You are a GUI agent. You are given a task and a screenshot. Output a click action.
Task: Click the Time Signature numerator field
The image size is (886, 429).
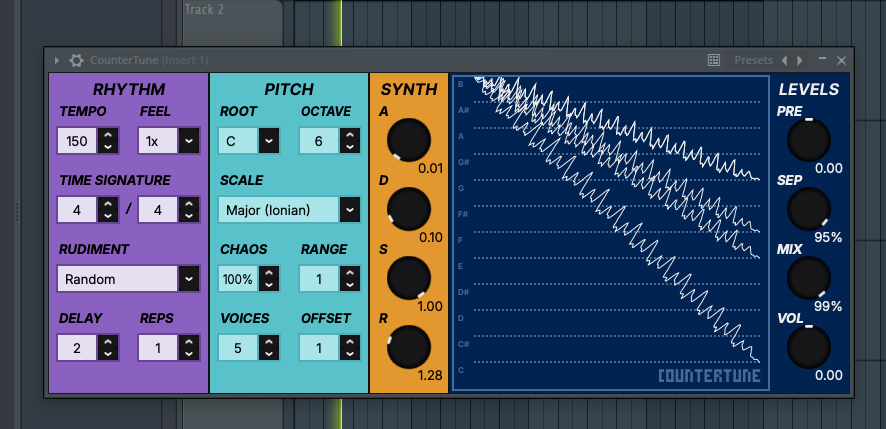pos(77,210)
